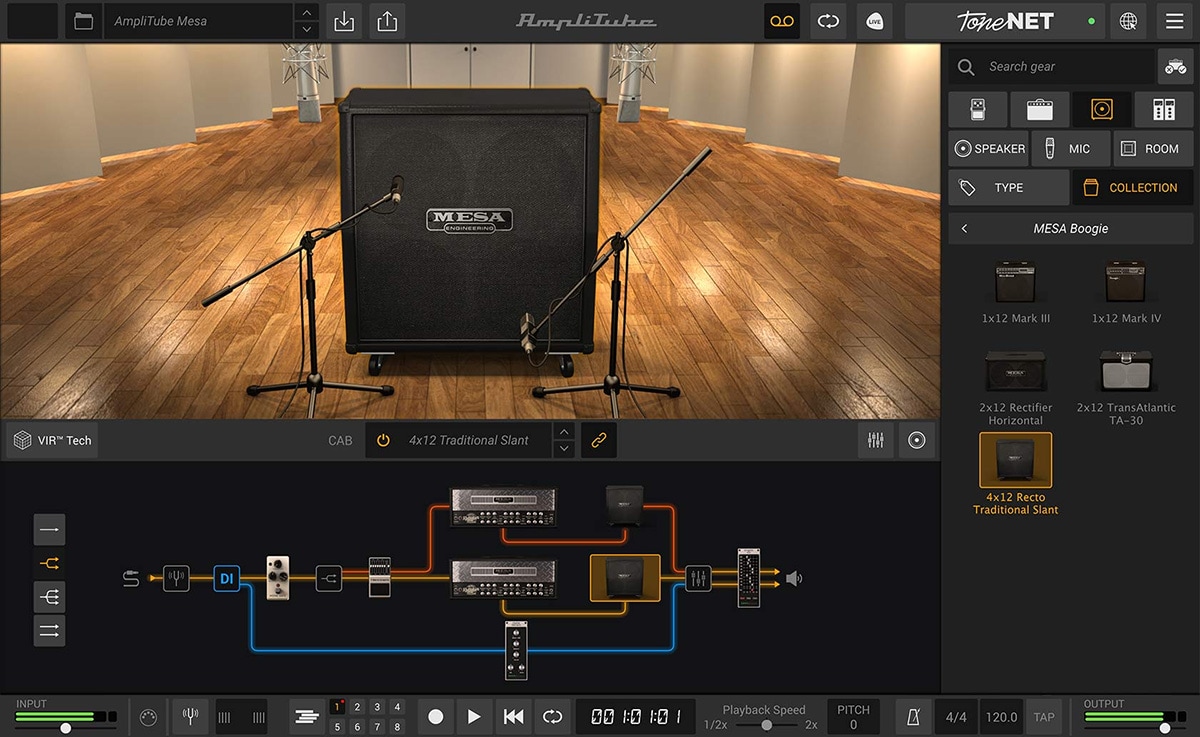Viewport: 1200px width, 737px height.
Task: Click the signal splitter block
Action: [329, 578]
